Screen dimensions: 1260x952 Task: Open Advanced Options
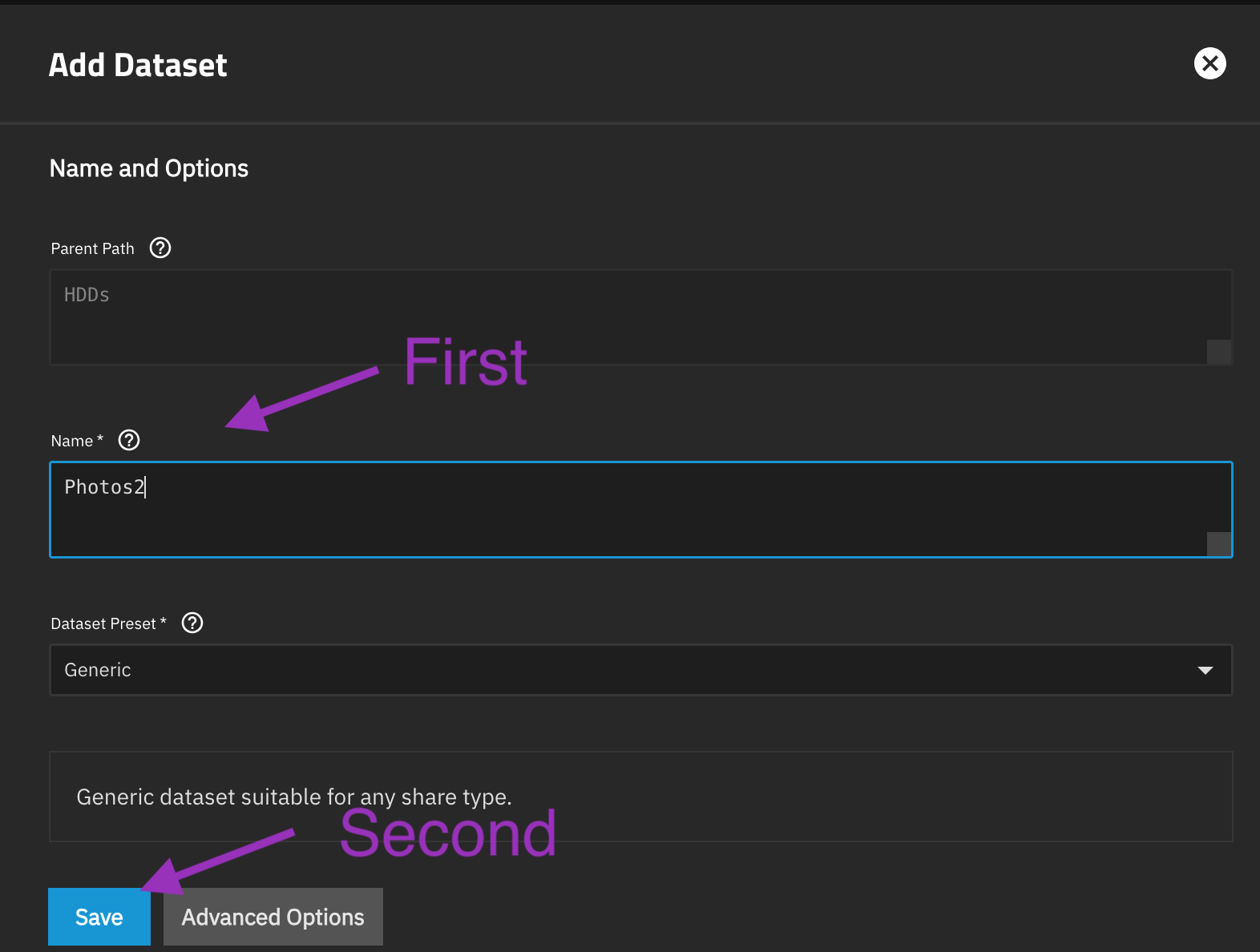273,917
